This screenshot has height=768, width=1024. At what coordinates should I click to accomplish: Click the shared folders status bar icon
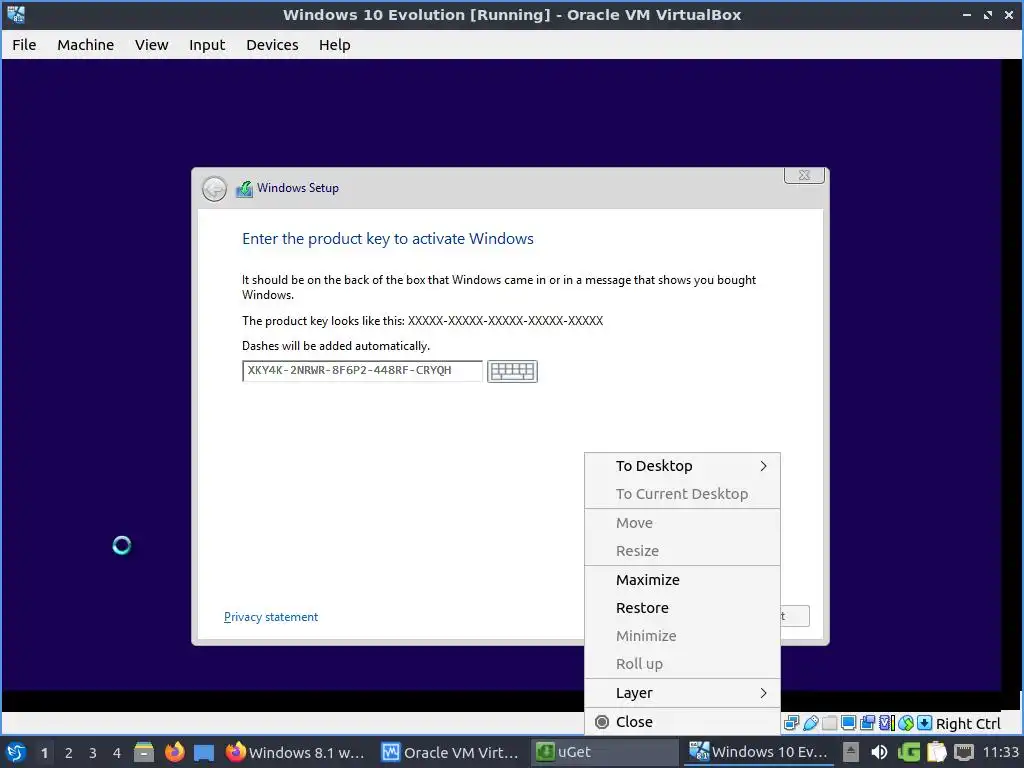pos(829,723)
